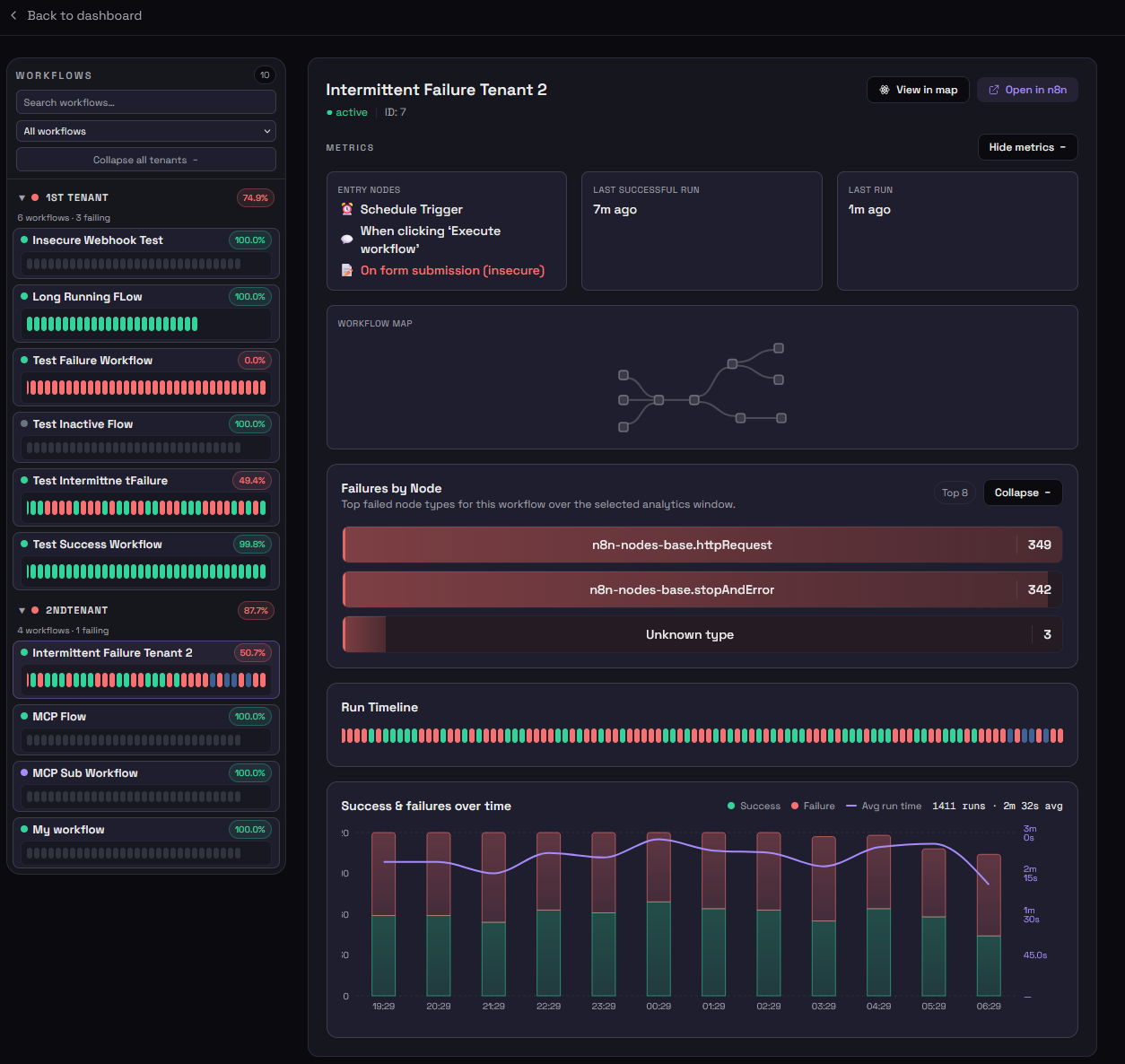
Task: Click the 7m ago last successful run value
Action: [615, 209]
